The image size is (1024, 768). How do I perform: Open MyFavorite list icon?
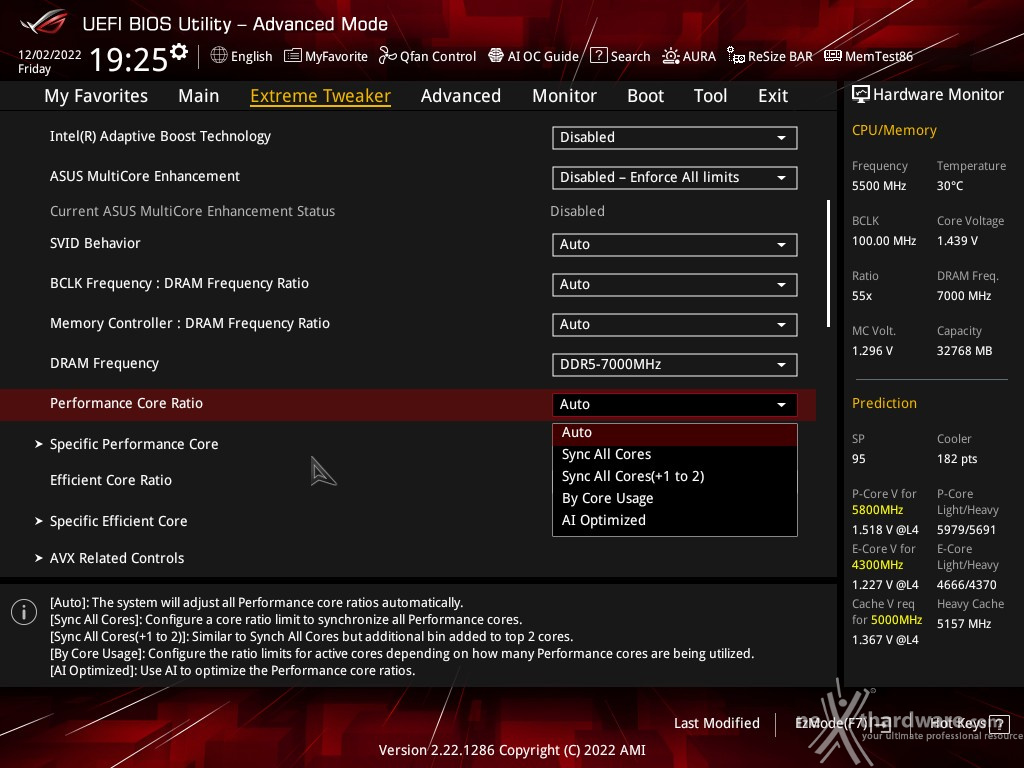click(x=292, y=56)
